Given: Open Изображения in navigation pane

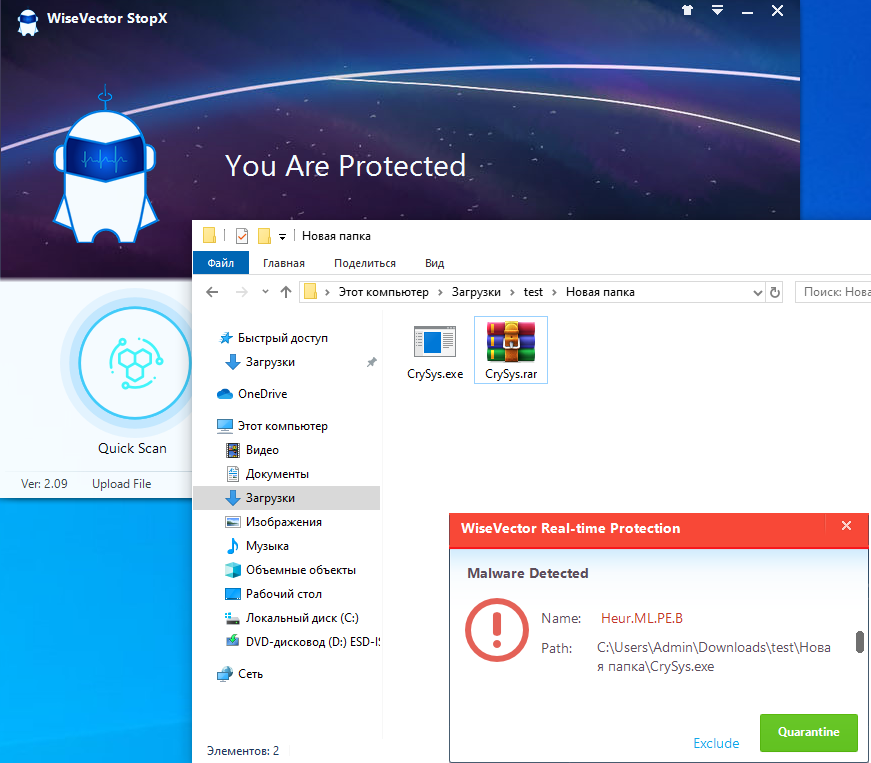Looking at the screenshot, I should point(284,522).
